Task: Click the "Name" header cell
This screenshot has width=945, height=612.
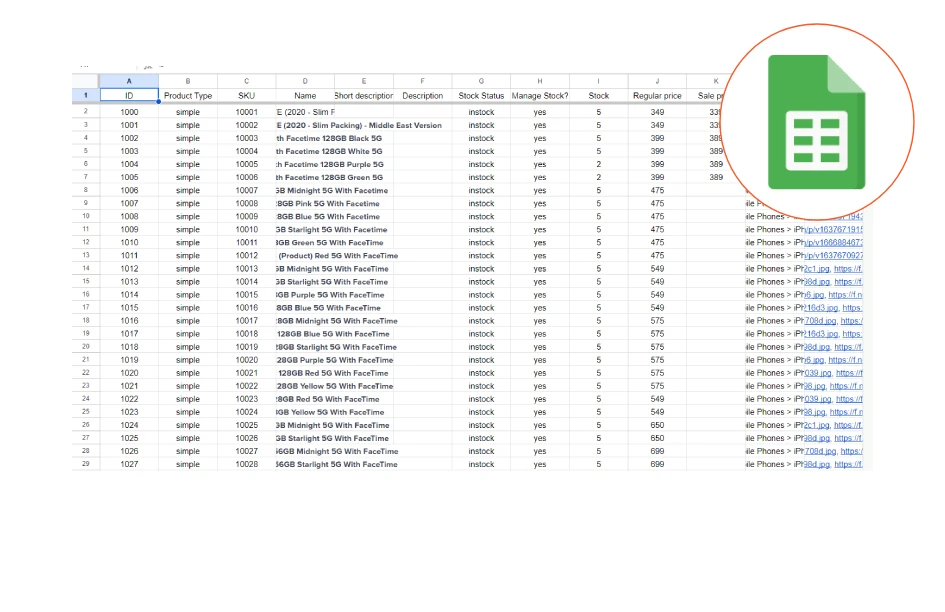Action: pyautogui.click(x=305, y=95)
